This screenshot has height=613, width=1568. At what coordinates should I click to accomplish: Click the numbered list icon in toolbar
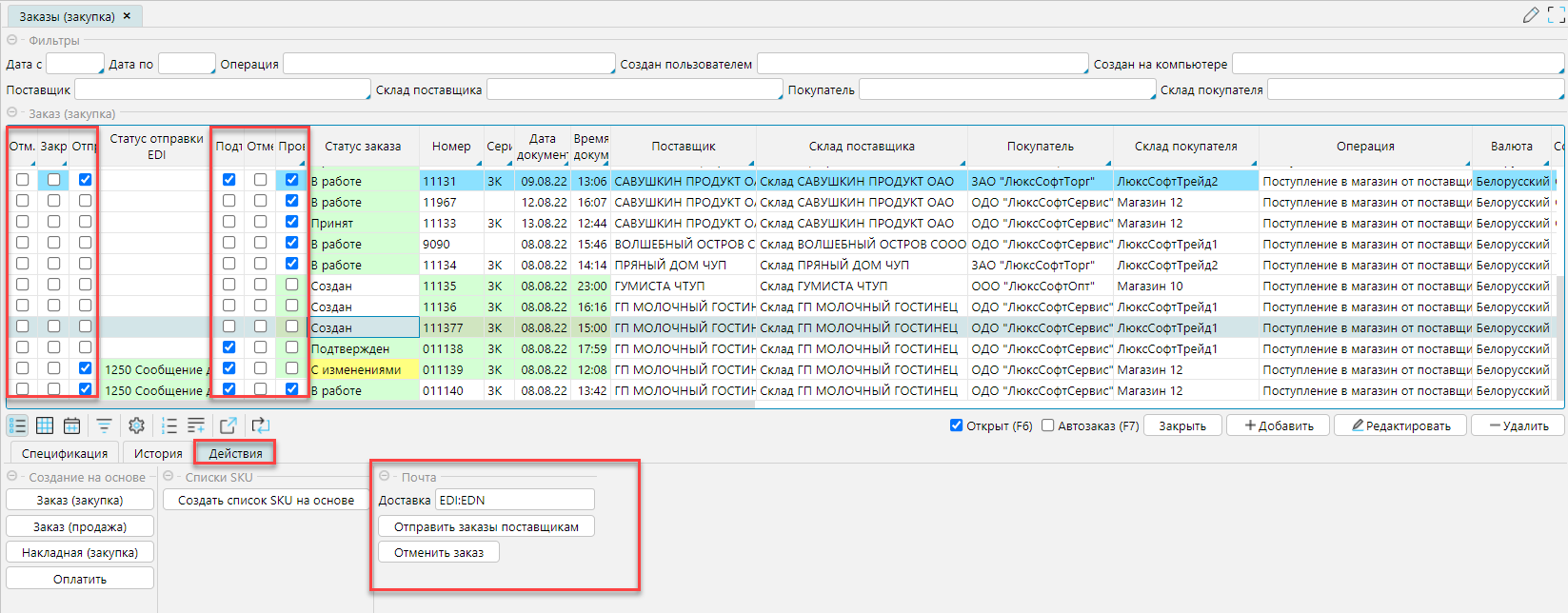click(x=169, y=425)
